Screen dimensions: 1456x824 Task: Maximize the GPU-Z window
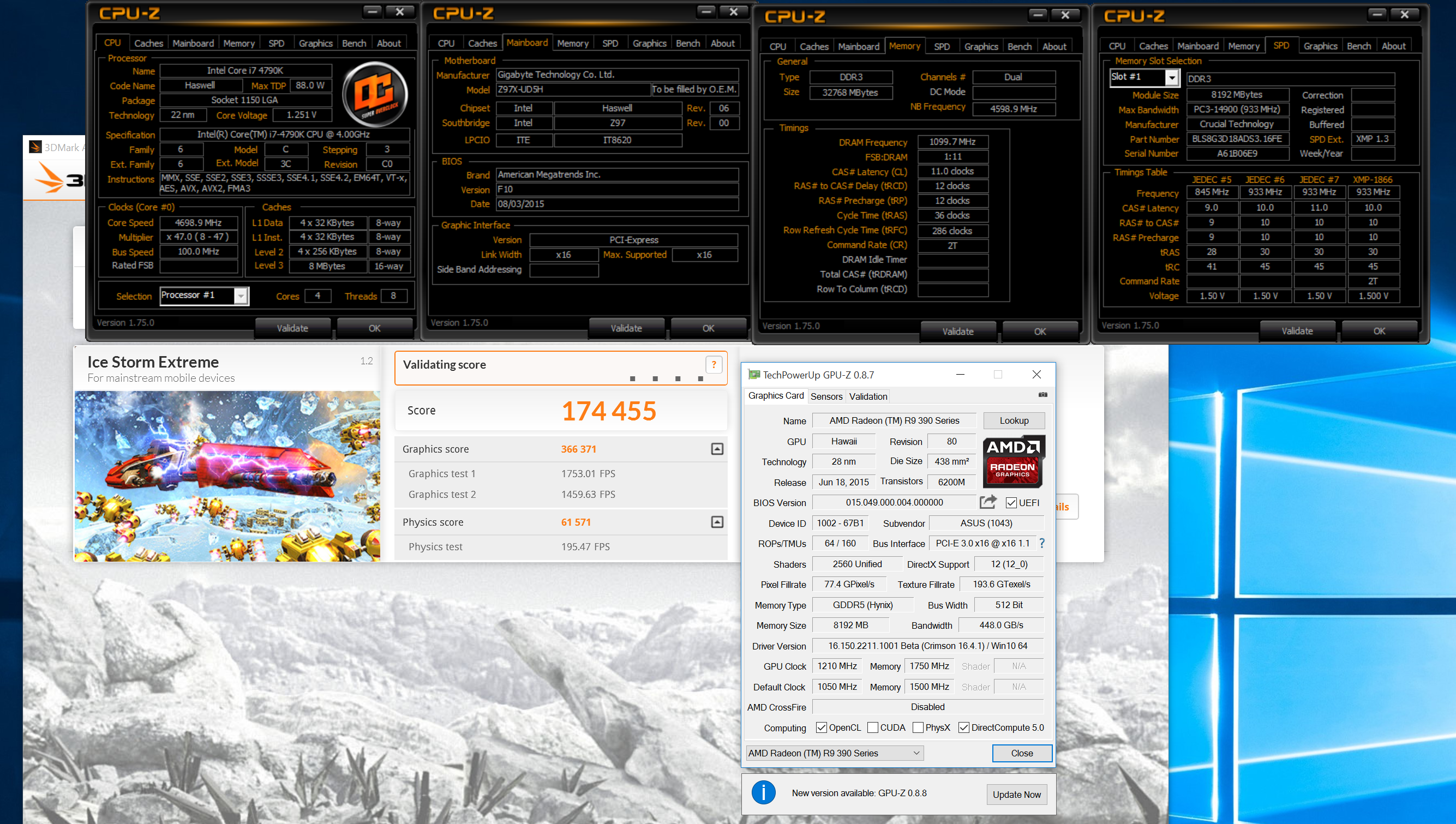pyautogui.click(x=998, y=375)
